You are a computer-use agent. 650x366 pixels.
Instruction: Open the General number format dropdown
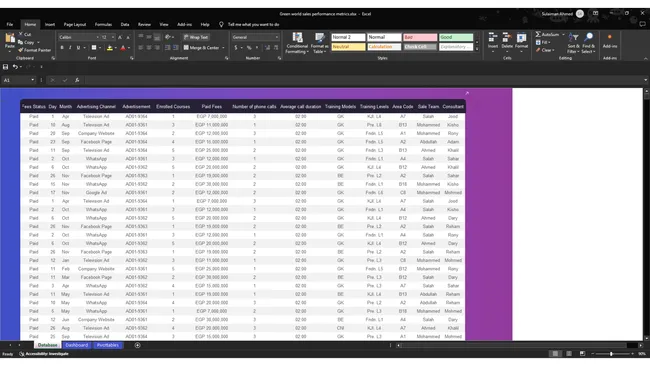255,37
